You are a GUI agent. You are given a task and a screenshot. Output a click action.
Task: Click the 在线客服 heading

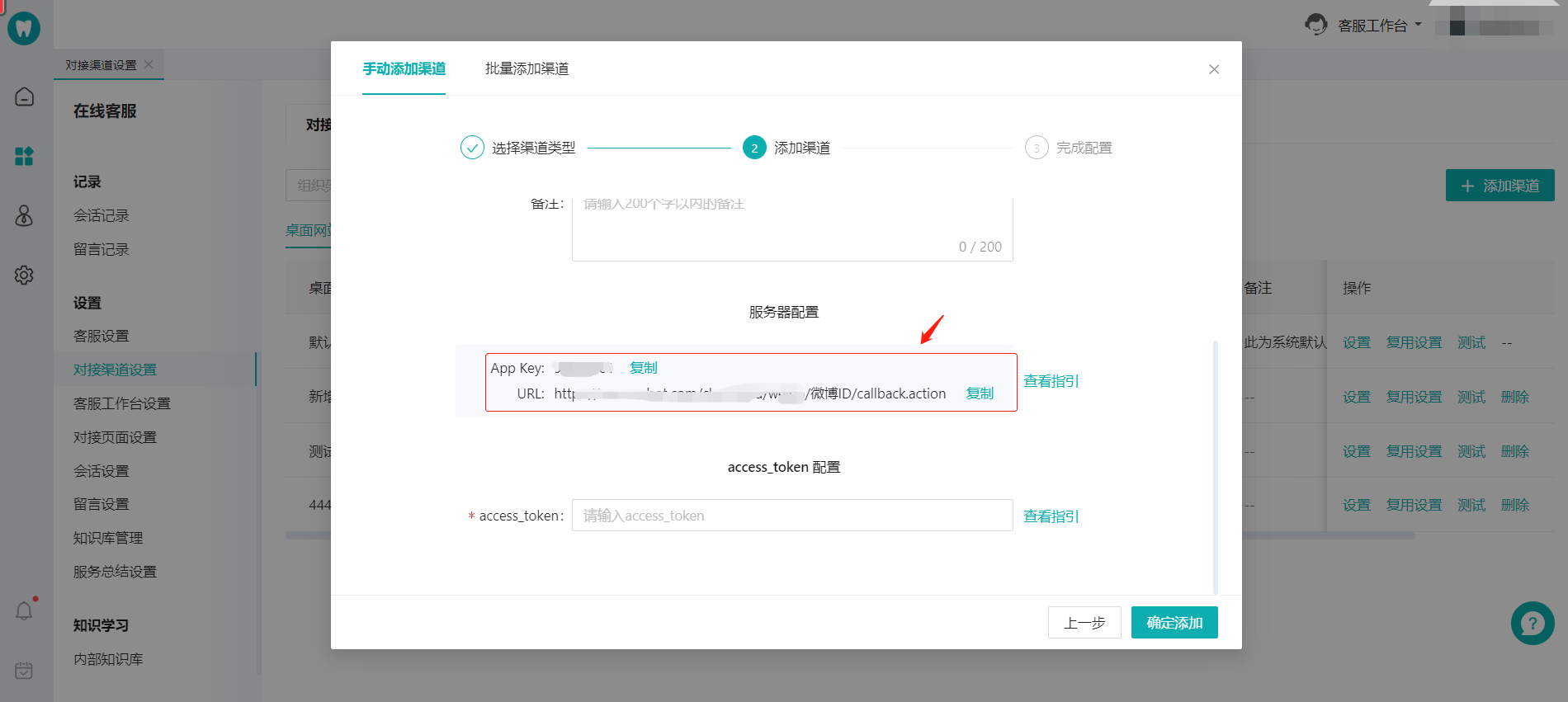[105, 111]
